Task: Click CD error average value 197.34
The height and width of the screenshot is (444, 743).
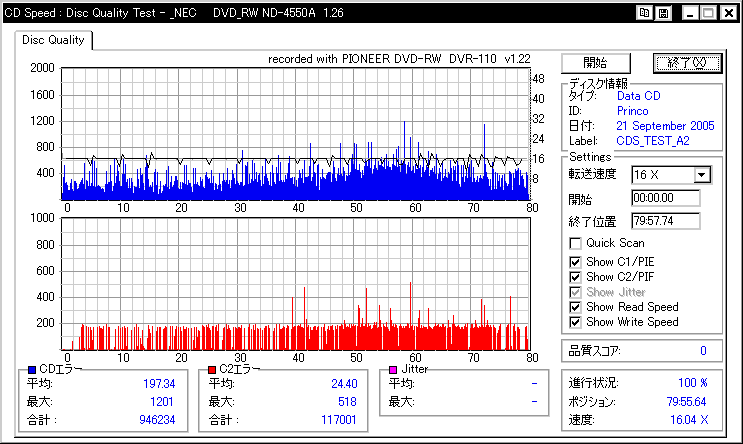Action: pyautogui.click(x=159, y=384)
